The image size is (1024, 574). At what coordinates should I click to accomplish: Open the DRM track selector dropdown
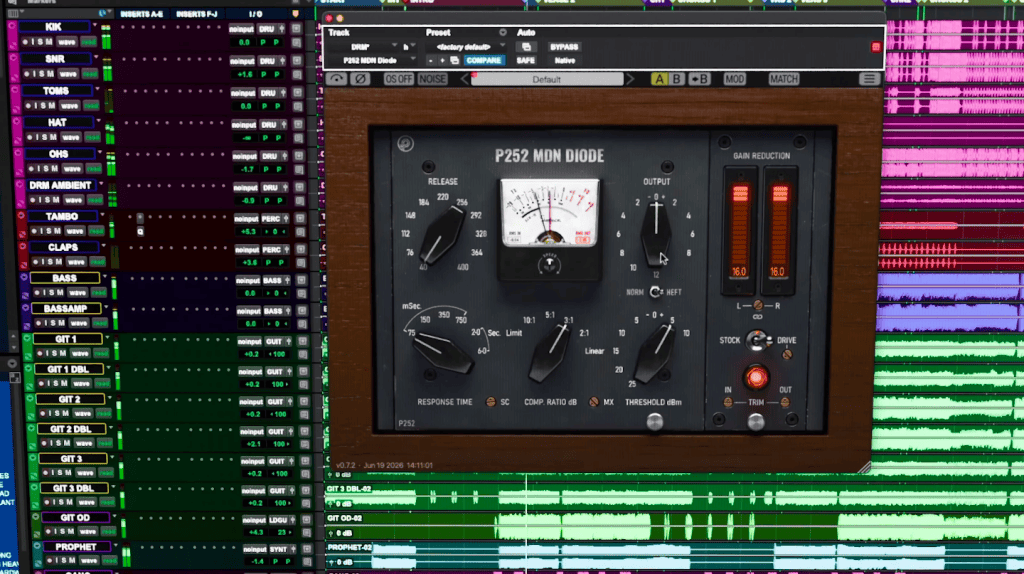362,47
